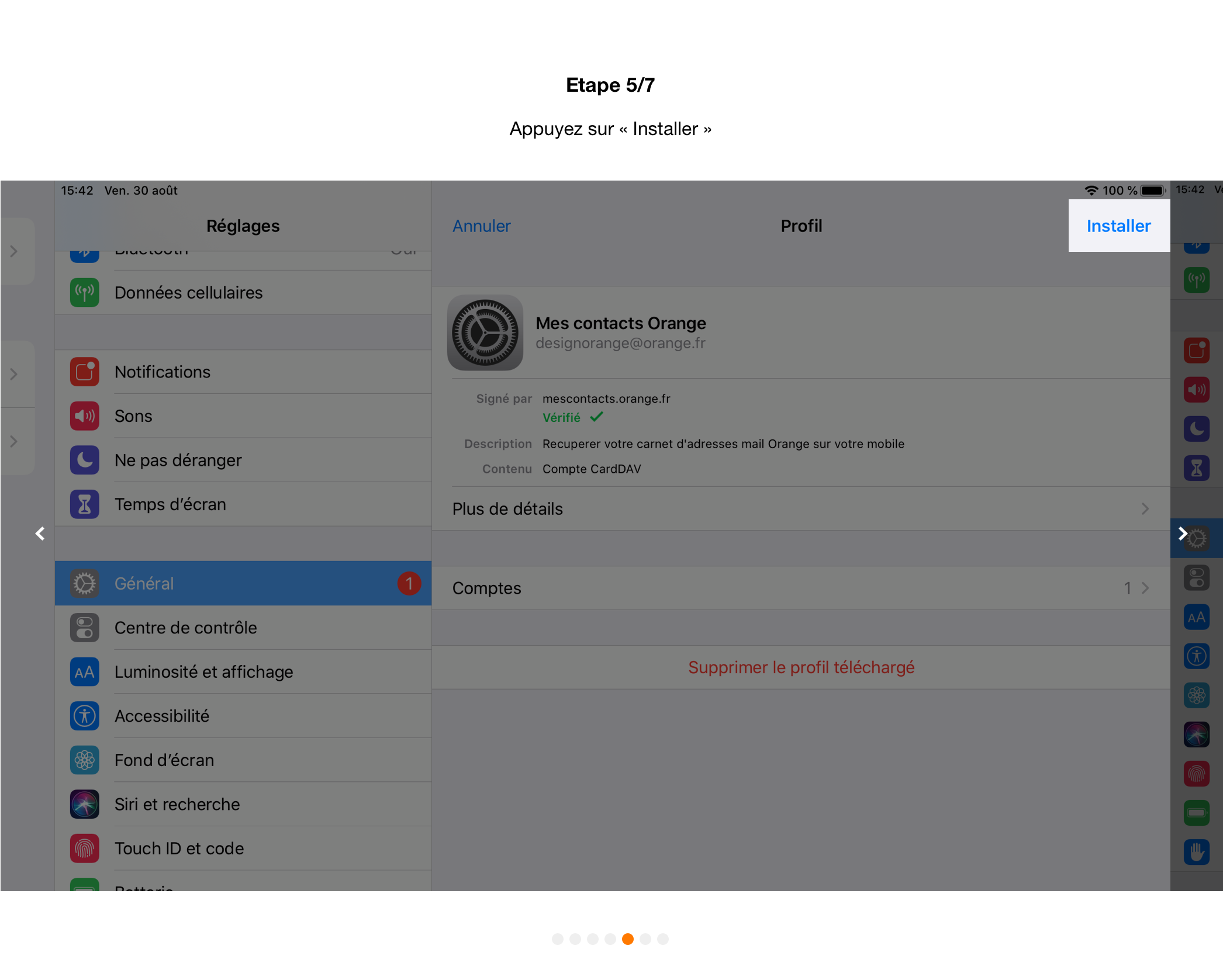Select Touch ID et code label
This screenshot has width=1223, height=980.
pyautogui.click(x=179, y=849)
